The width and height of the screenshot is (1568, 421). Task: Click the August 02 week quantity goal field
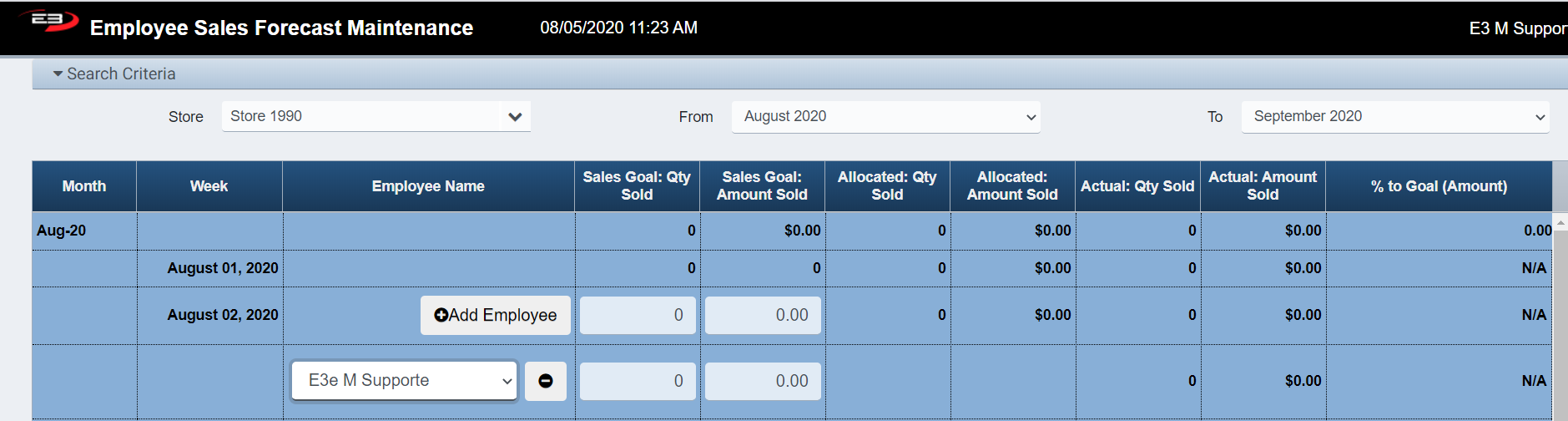638,315
